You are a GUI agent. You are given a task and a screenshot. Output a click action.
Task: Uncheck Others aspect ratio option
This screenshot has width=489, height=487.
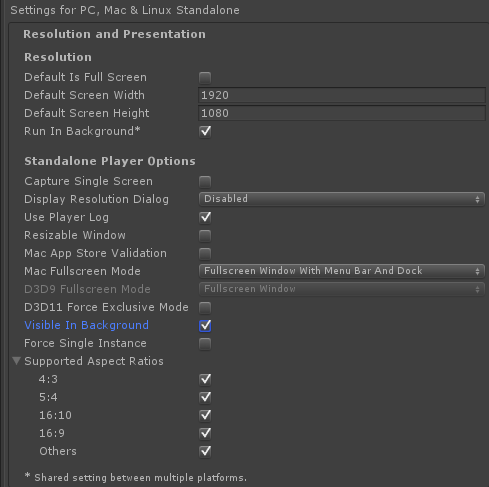[x=205, y=451]
